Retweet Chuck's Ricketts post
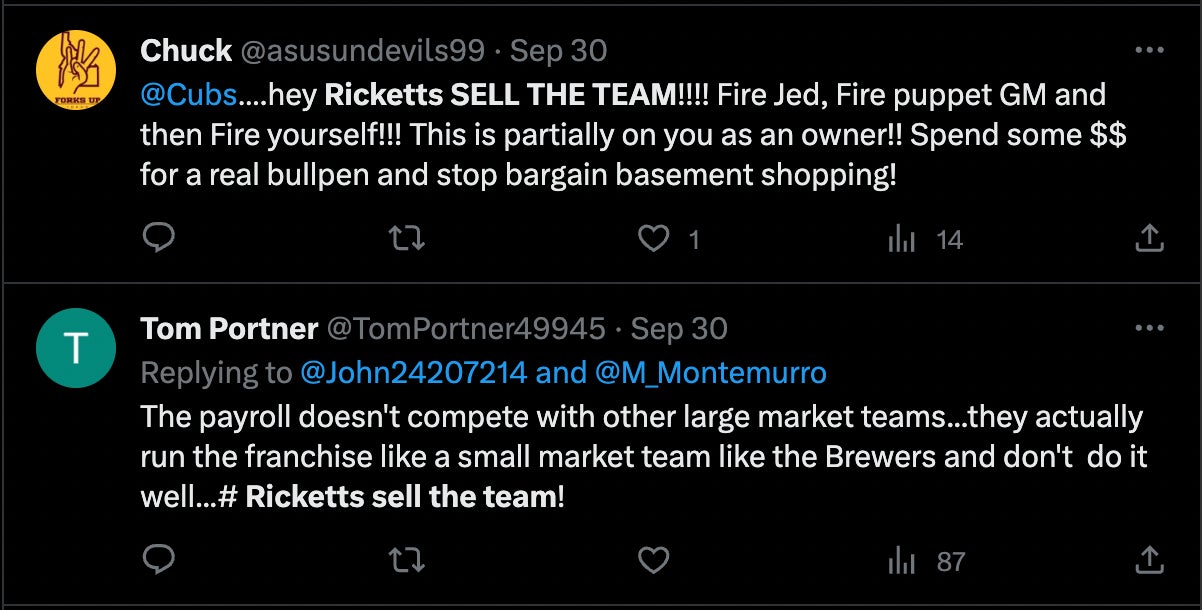The height and width of the screenshot is (610, 1202). point(406,238)
